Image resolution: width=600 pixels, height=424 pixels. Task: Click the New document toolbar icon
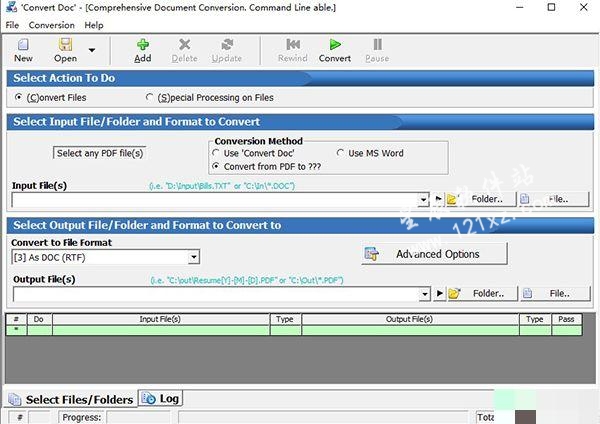(23, 45)
